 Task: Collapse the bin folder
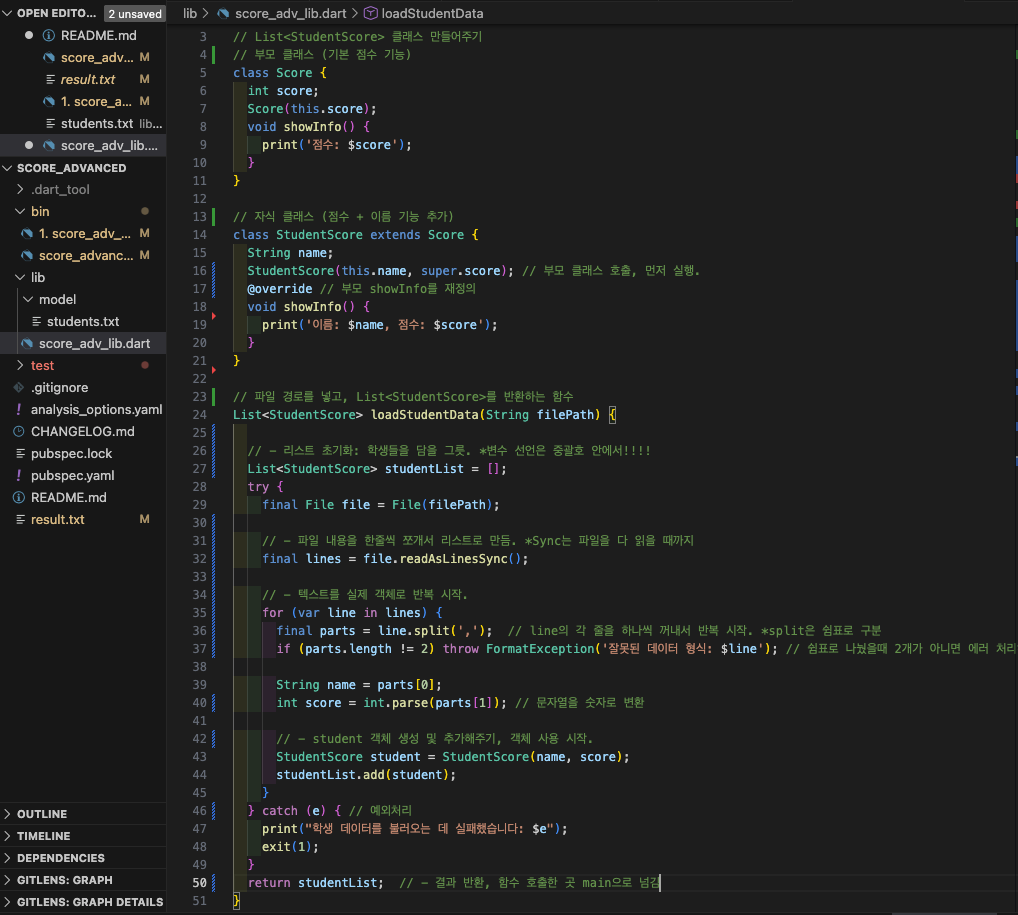[x=20, y=211]
